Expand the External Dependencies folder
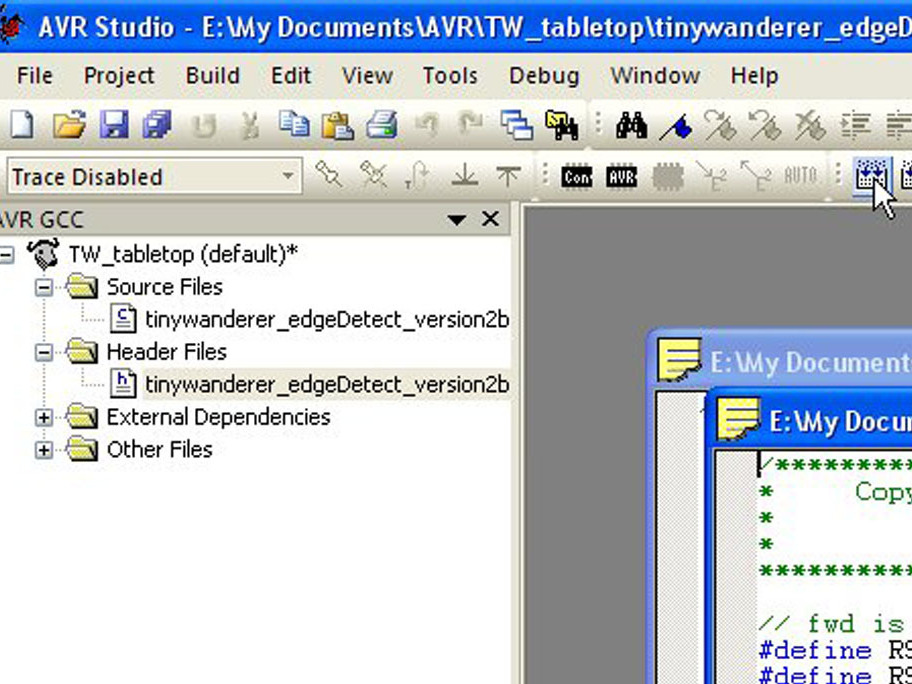The width and height of the screenshot is (912, 684). 44,418
